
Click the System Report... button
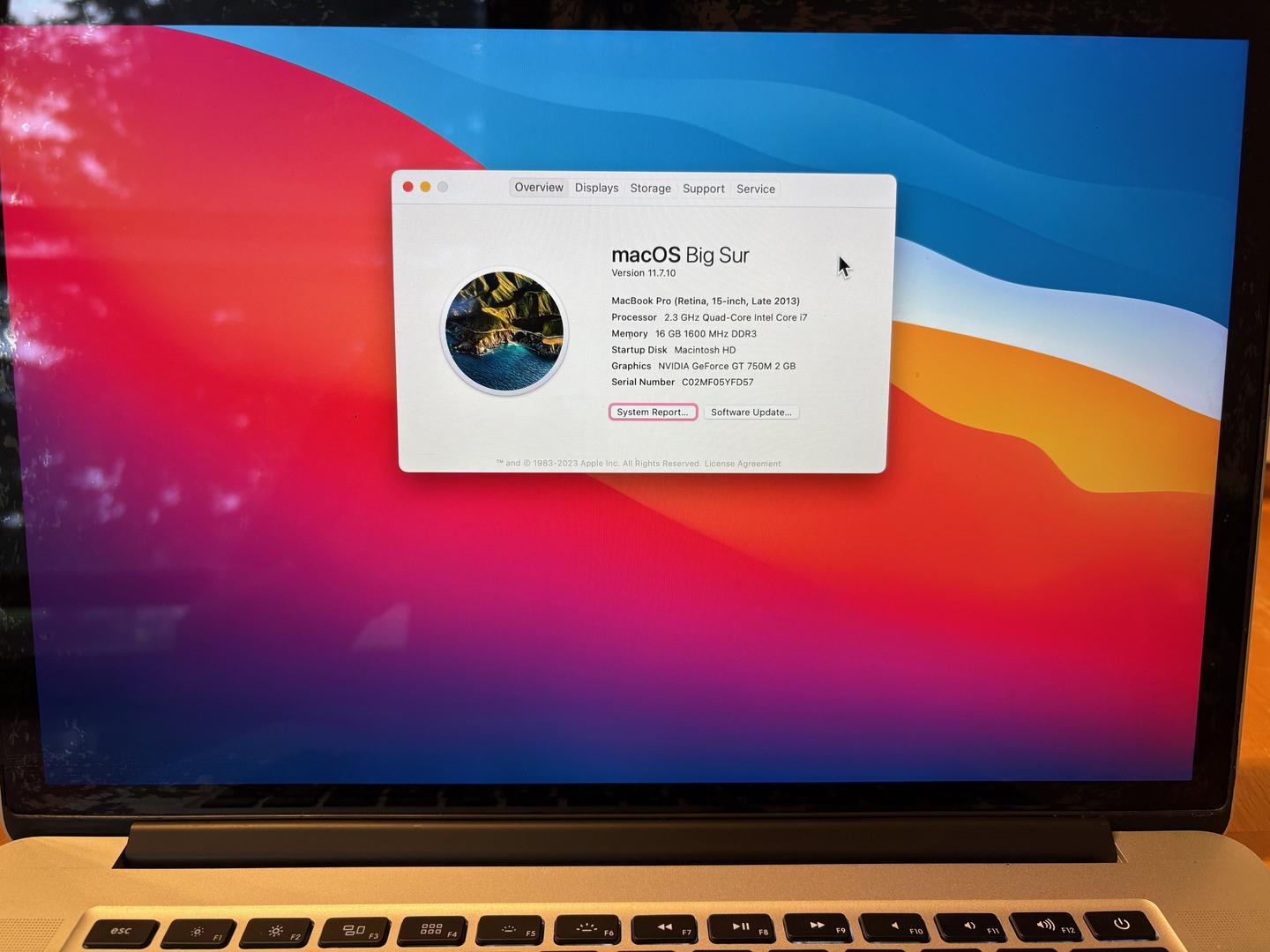tap(653, 412)
